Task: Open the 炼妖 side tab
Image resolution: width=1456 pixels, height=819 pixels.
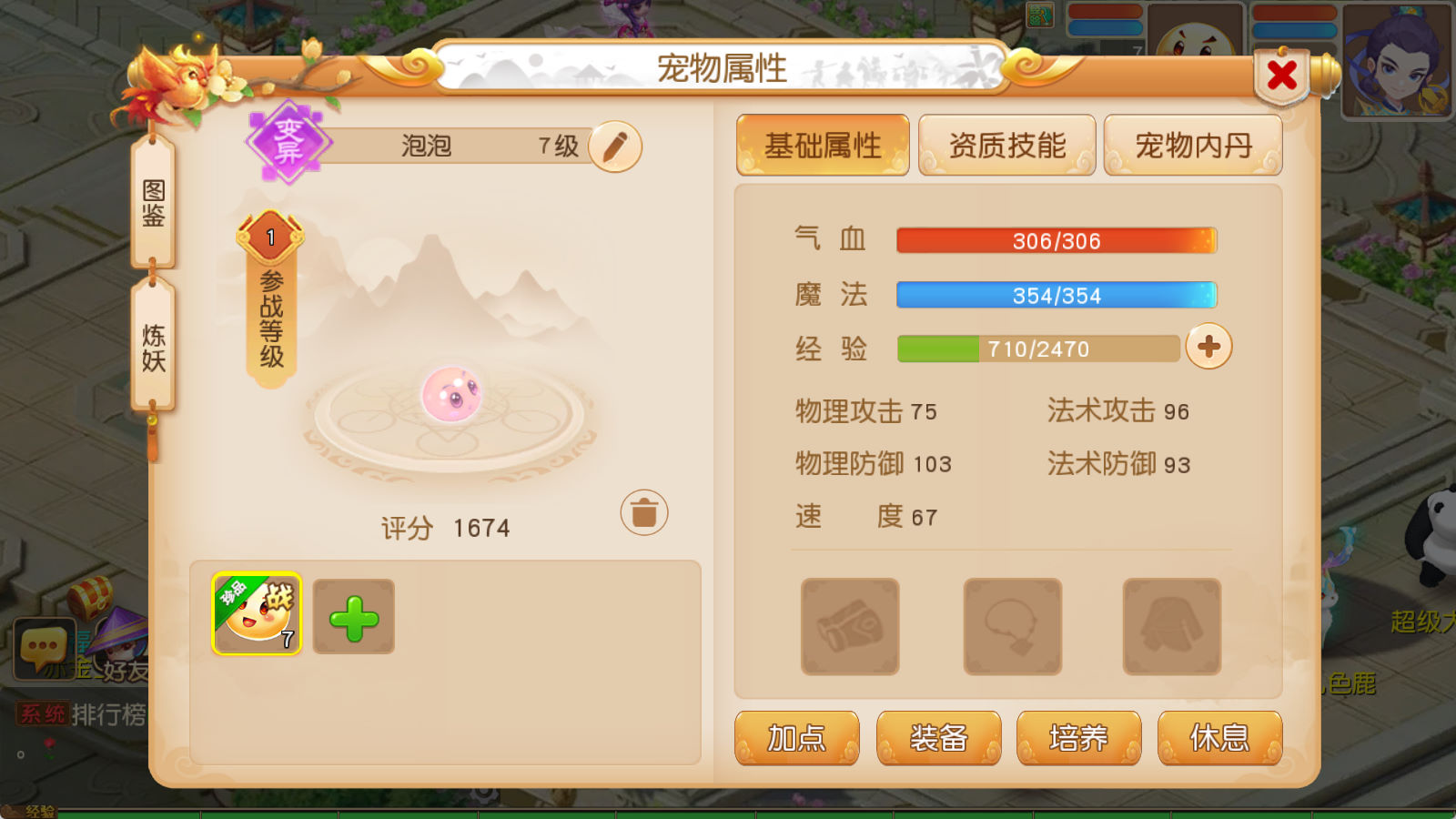Action: click(x=153, y=347)
